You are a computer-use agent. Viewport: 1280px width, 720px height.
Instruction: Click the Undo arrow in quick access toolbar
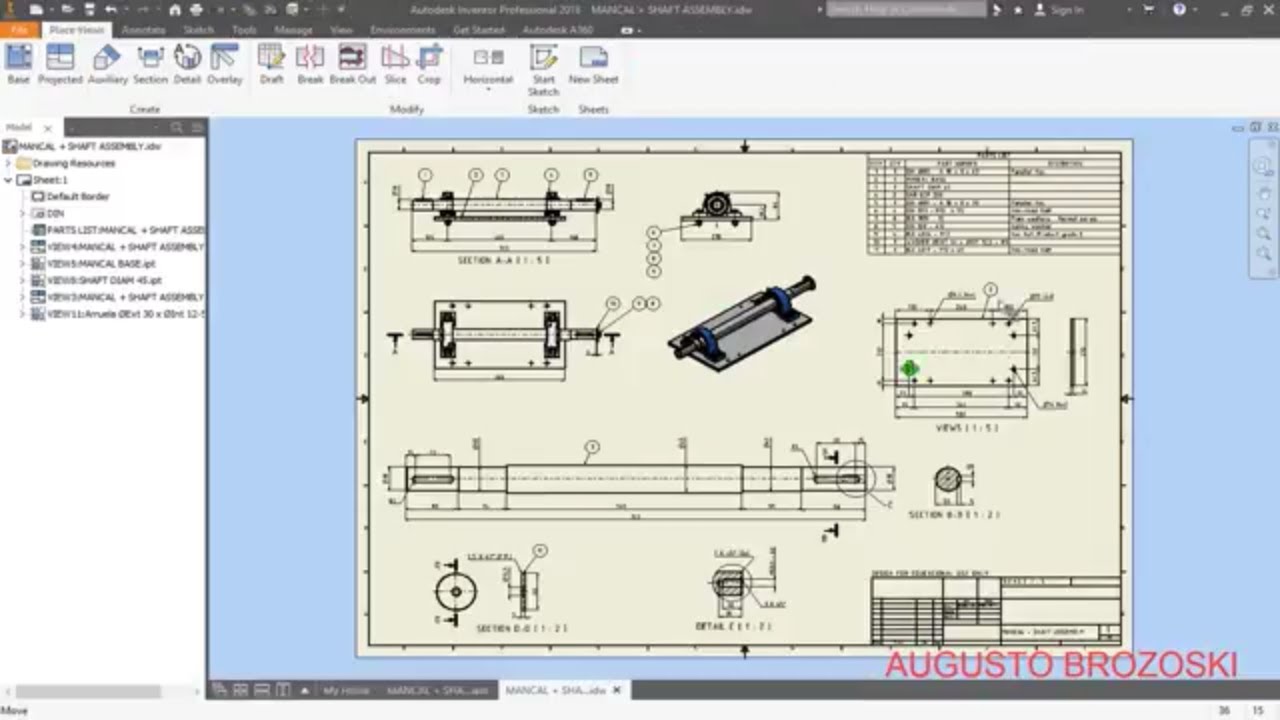(x=111, y=9)
